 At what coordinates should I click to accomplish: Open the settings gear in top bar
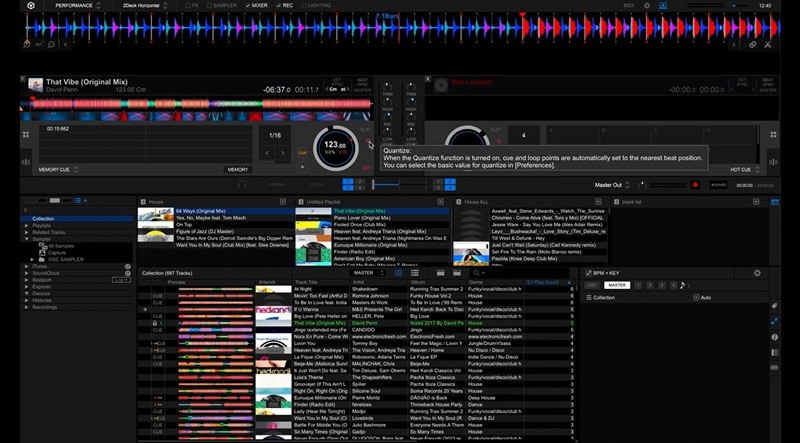(x=647, y=6)
